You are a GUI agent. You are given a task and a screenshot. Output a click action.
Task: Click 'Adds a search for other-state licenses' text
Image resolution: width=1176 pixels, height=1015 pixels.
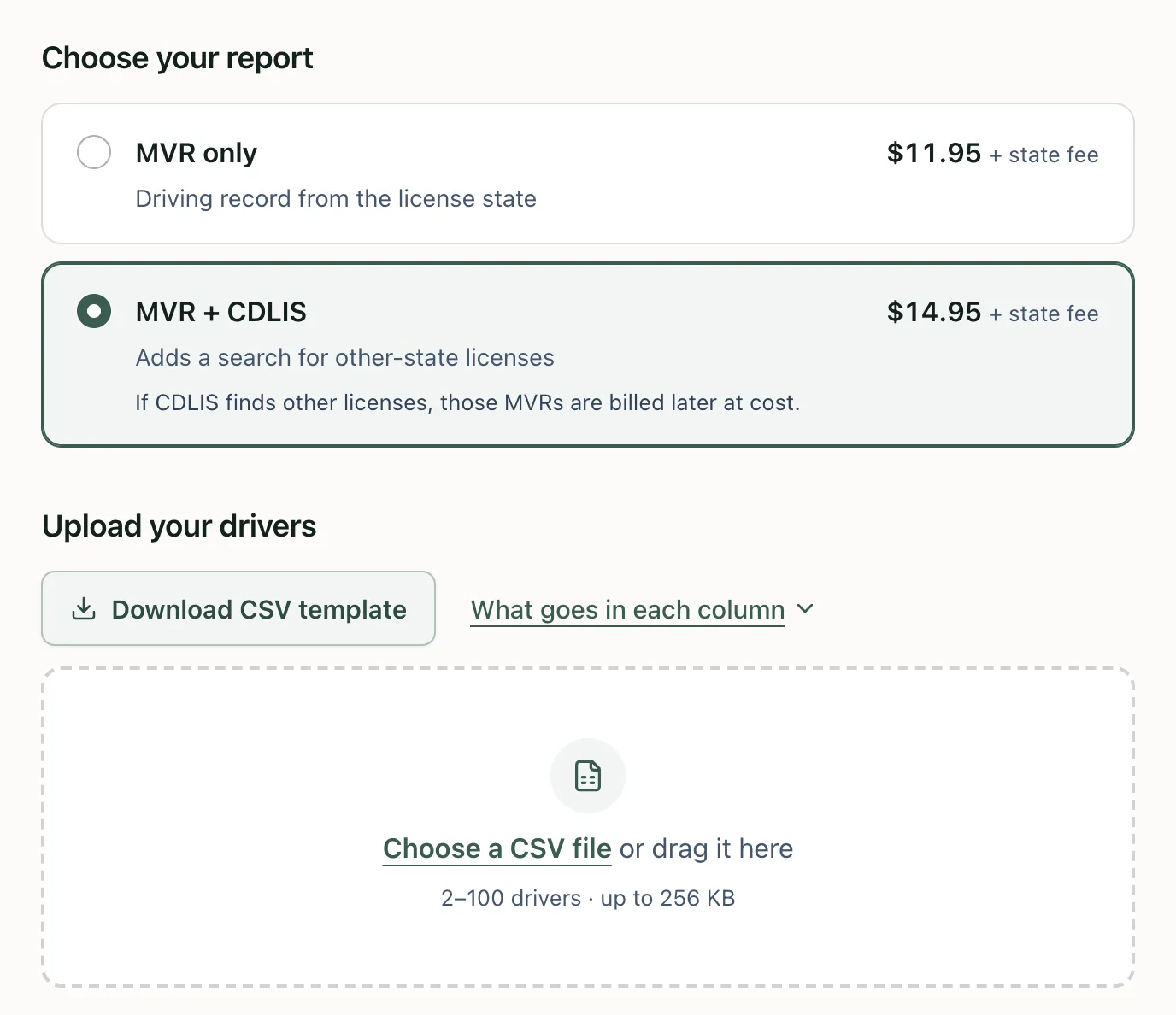click(x=345, y=357)
